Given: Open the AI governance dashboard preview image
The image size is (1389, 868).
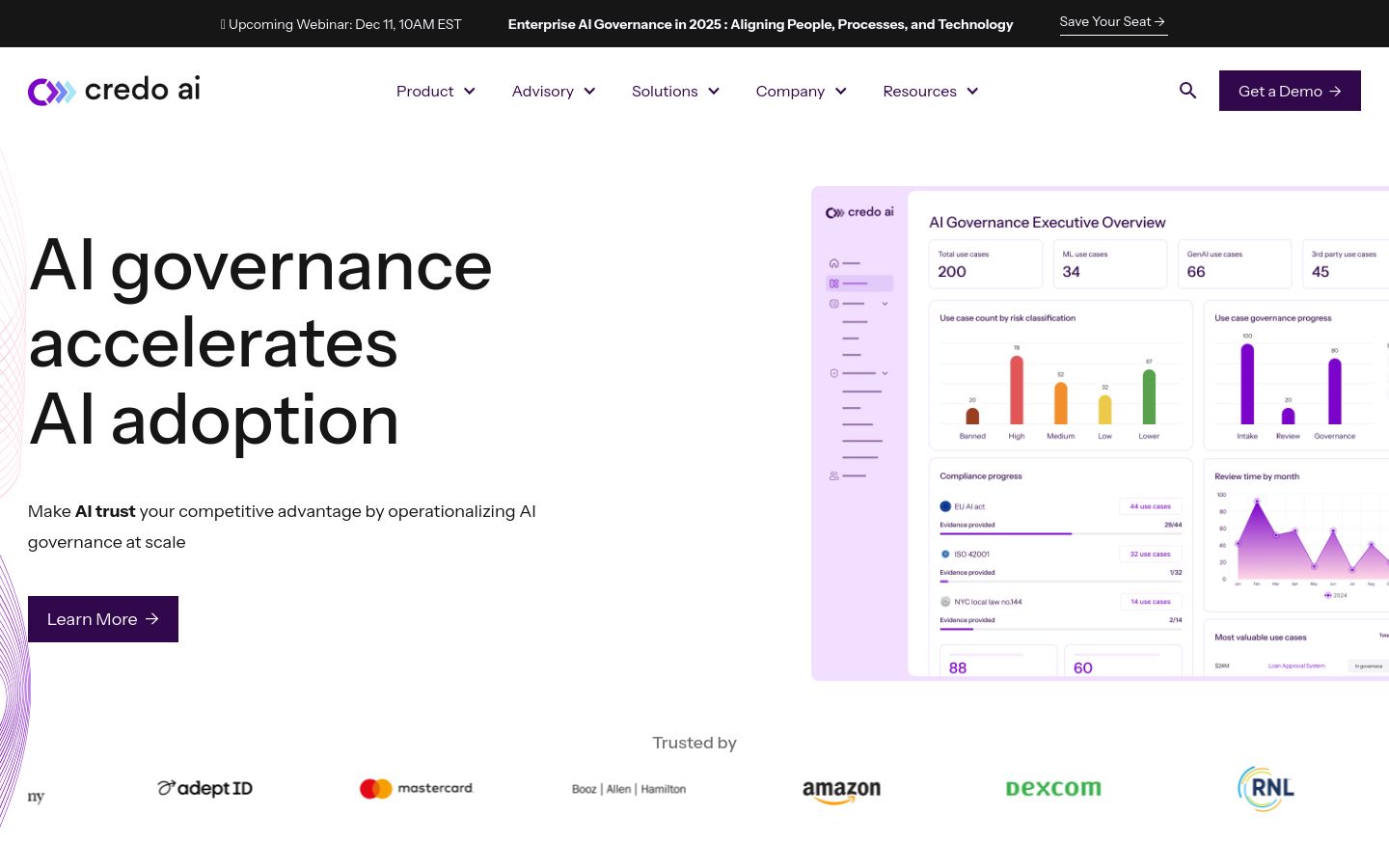Looking at the screenshot, I should coord(1100,433).
